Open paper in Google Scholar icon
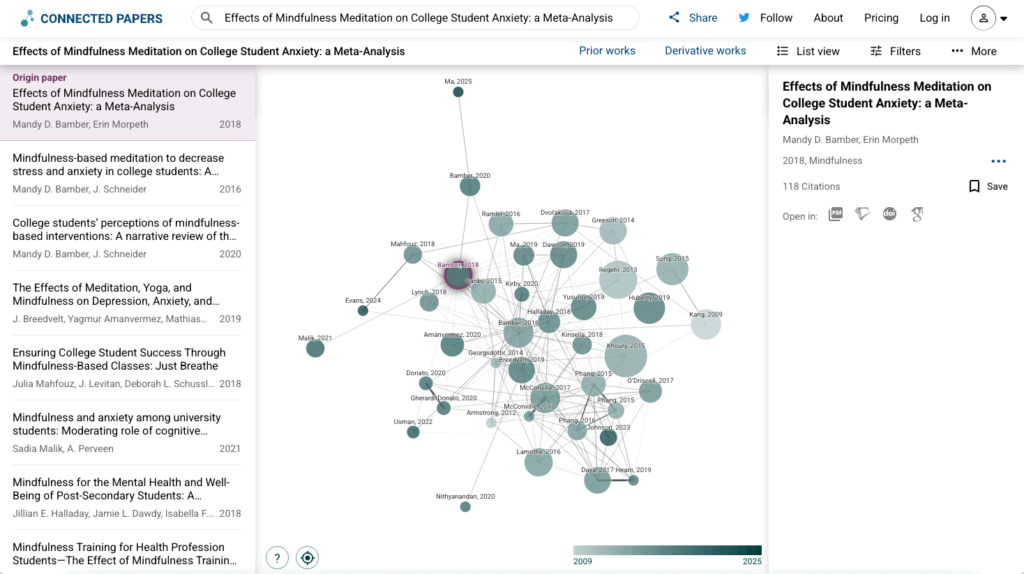The height and width of the screenshot is (574, 1024). 916,215
